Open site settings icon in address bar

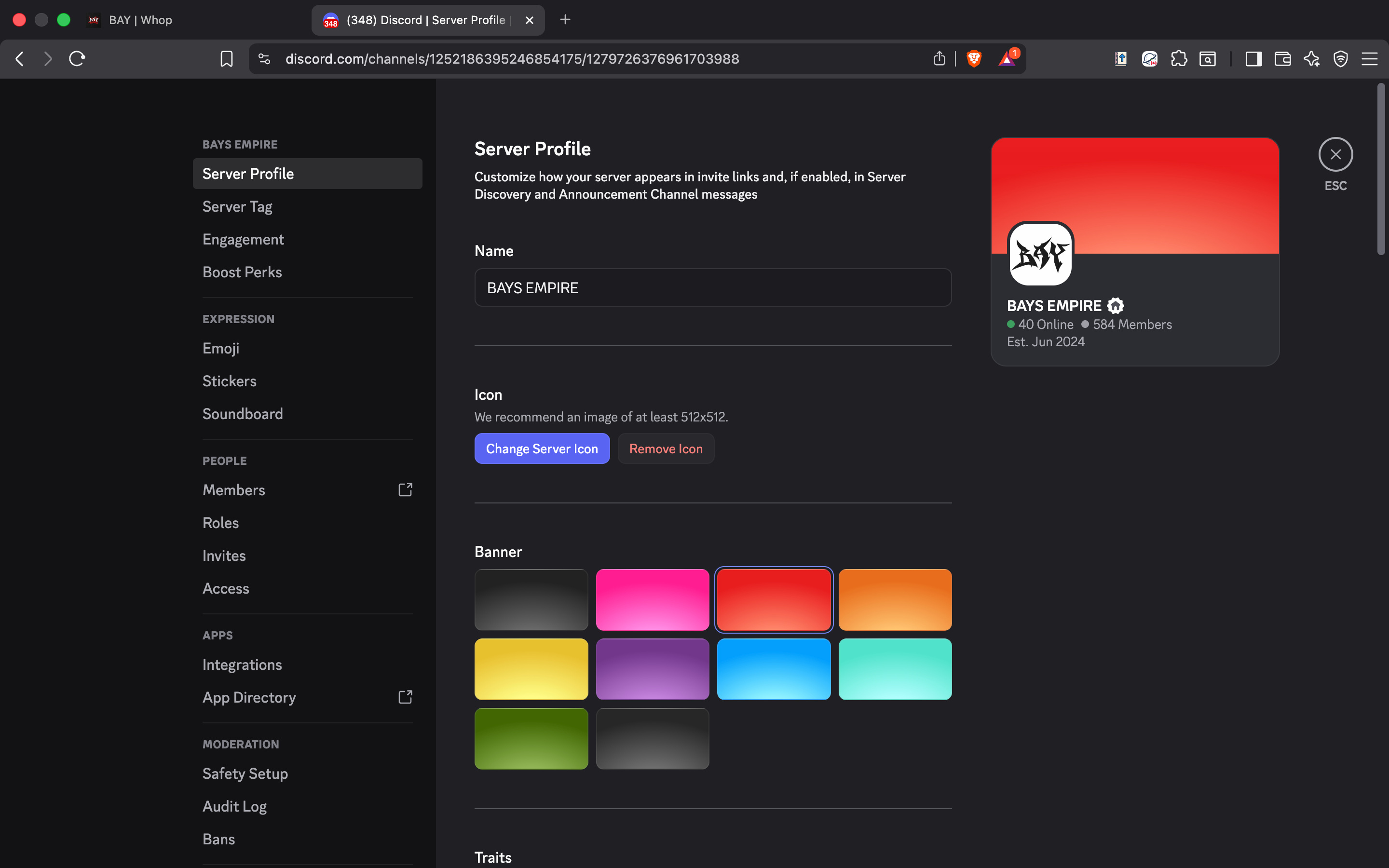264,58
